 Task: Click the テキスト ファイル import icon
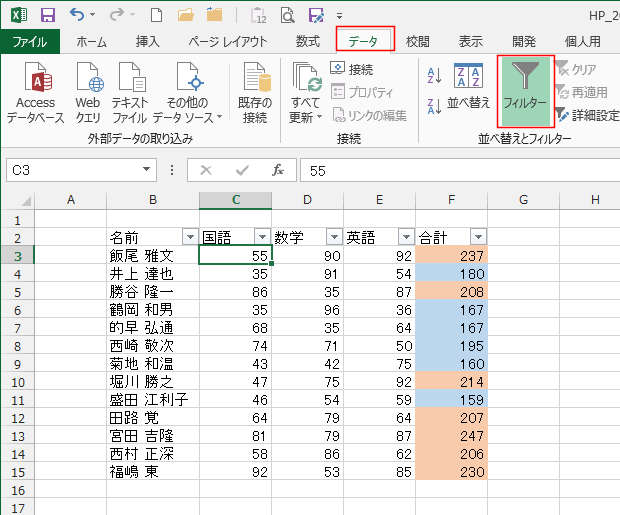coord(131,92)
